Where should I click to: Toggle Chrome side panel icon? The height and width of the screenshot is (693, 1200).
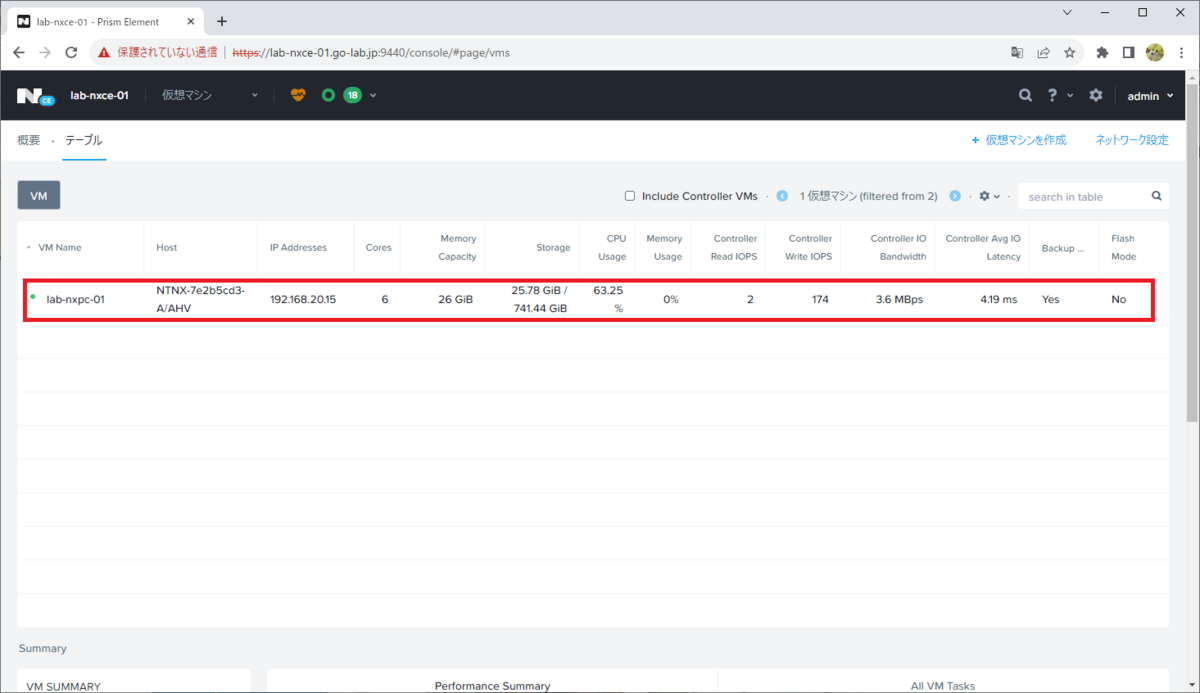[x=1128, y=52]
